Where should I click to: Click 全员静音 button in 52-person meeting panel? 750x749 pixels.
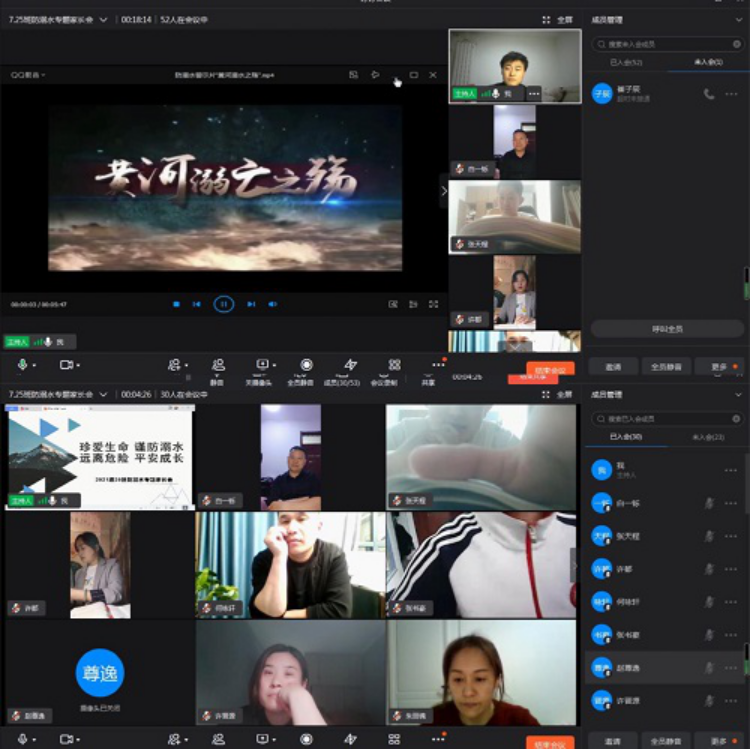(x=666, y=367)
